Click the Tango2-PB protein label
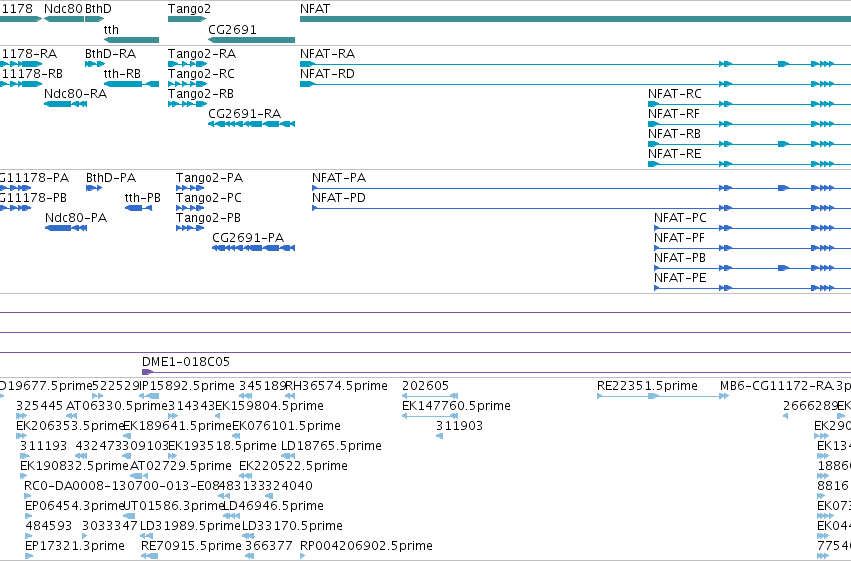 pyautogui.click(x=208, y=218)
